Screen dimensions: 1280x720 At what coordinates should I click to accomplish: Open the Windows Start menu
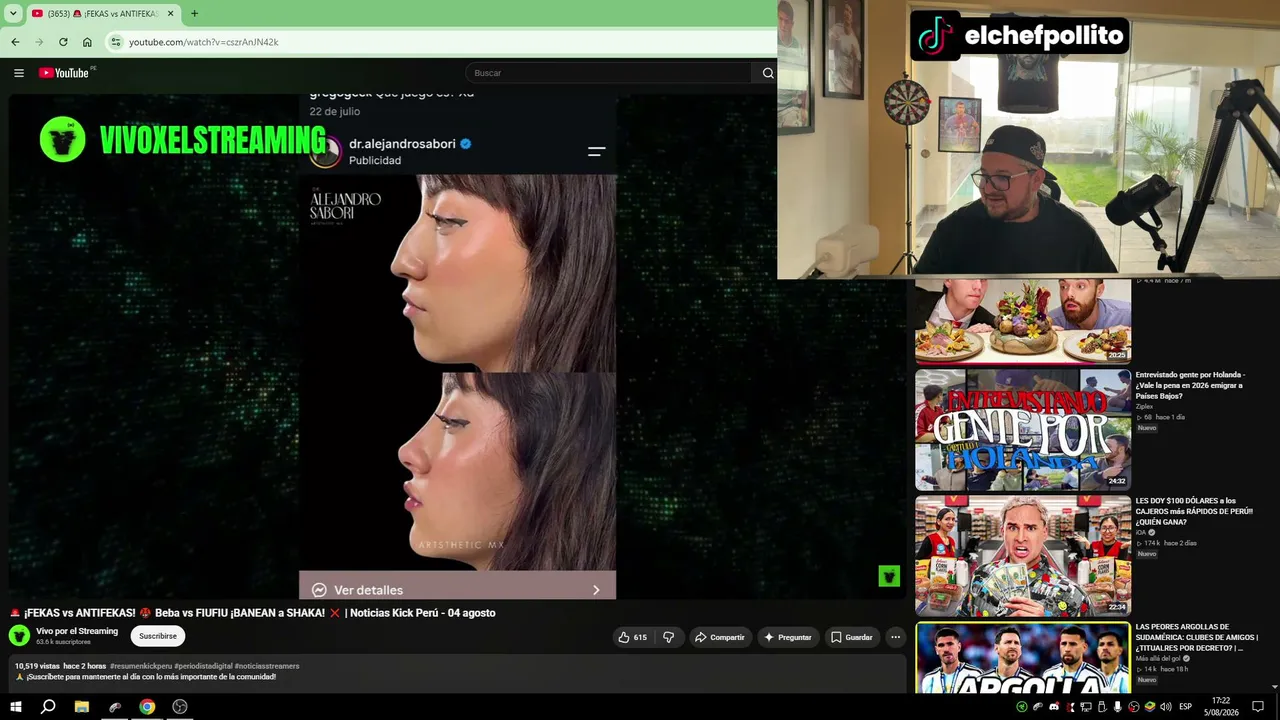[x=16, y=707]
